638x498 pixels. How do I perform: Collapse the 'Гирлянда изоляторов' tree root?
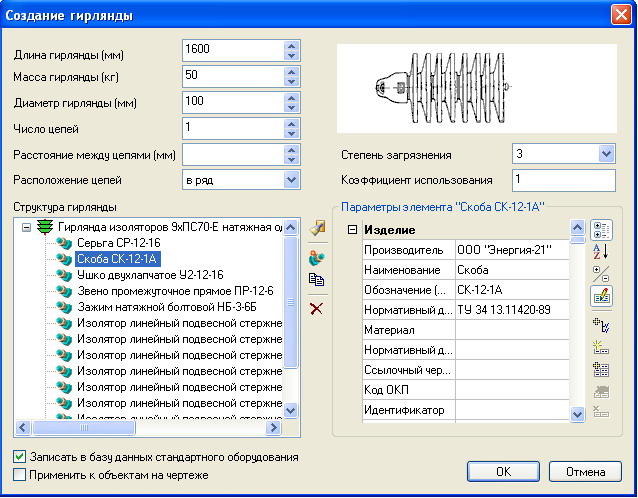(x=27, y=227)
